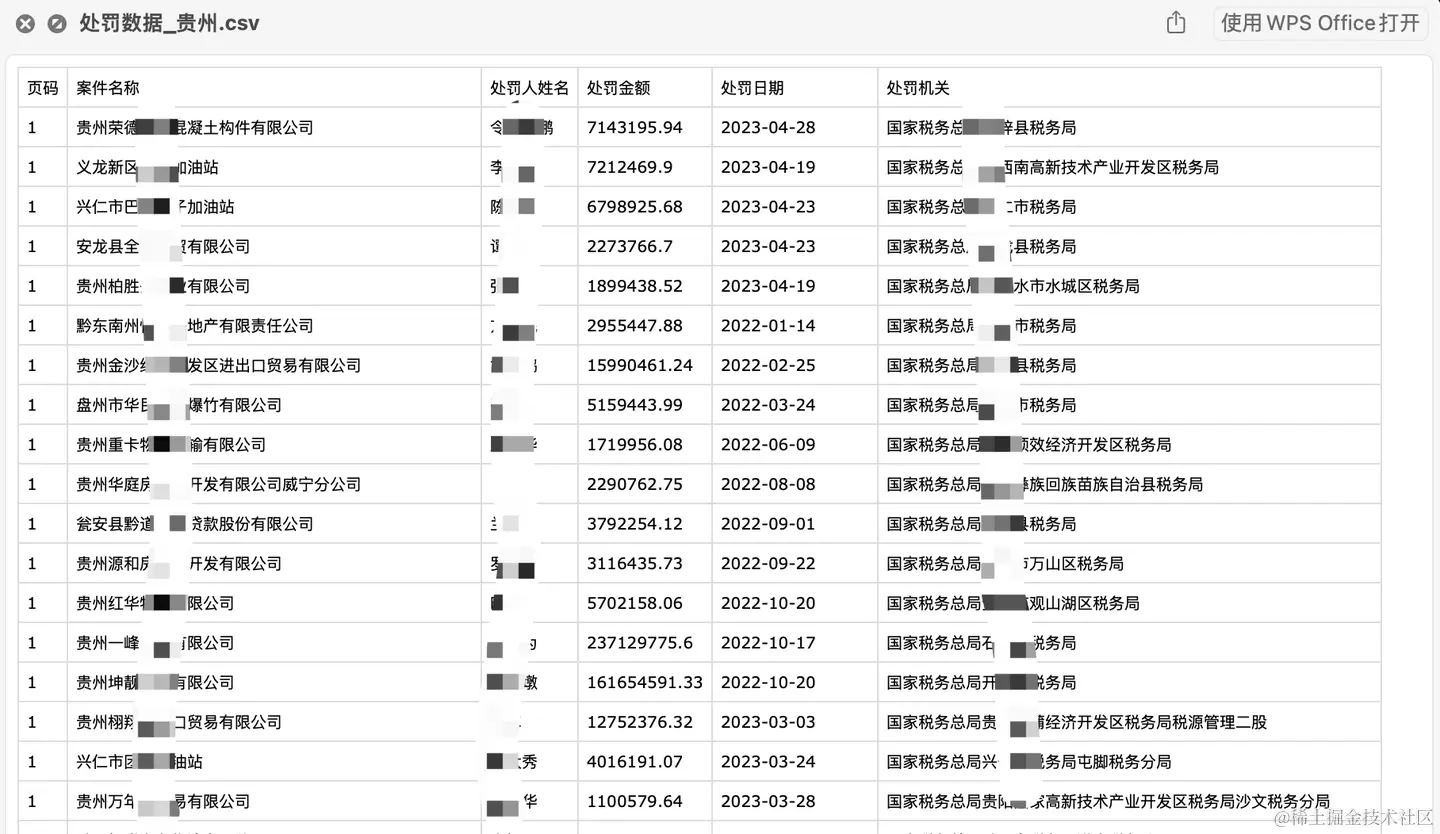The height and width of the screenshot is (834, 1440).
Task: Click amount cell 2290762.75
Action: pos(645,484)
